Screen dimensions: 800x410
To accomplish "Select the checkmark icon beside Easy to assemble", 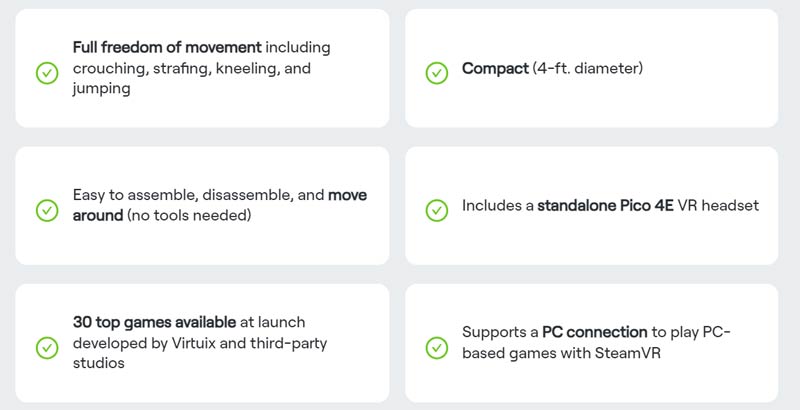I will pos(46,210).
